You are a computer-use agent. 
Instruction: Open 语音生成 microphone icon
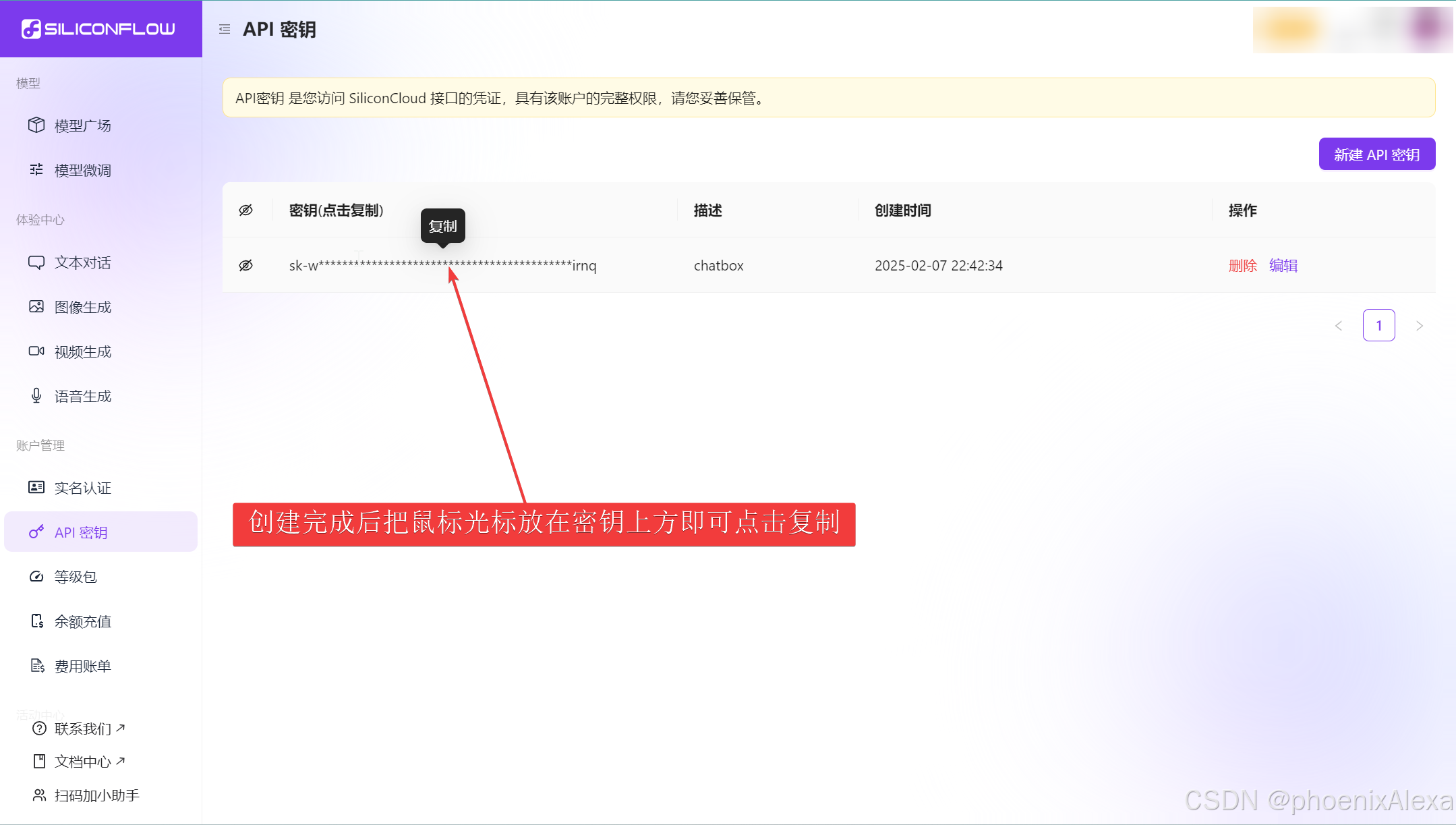[36, 396]
